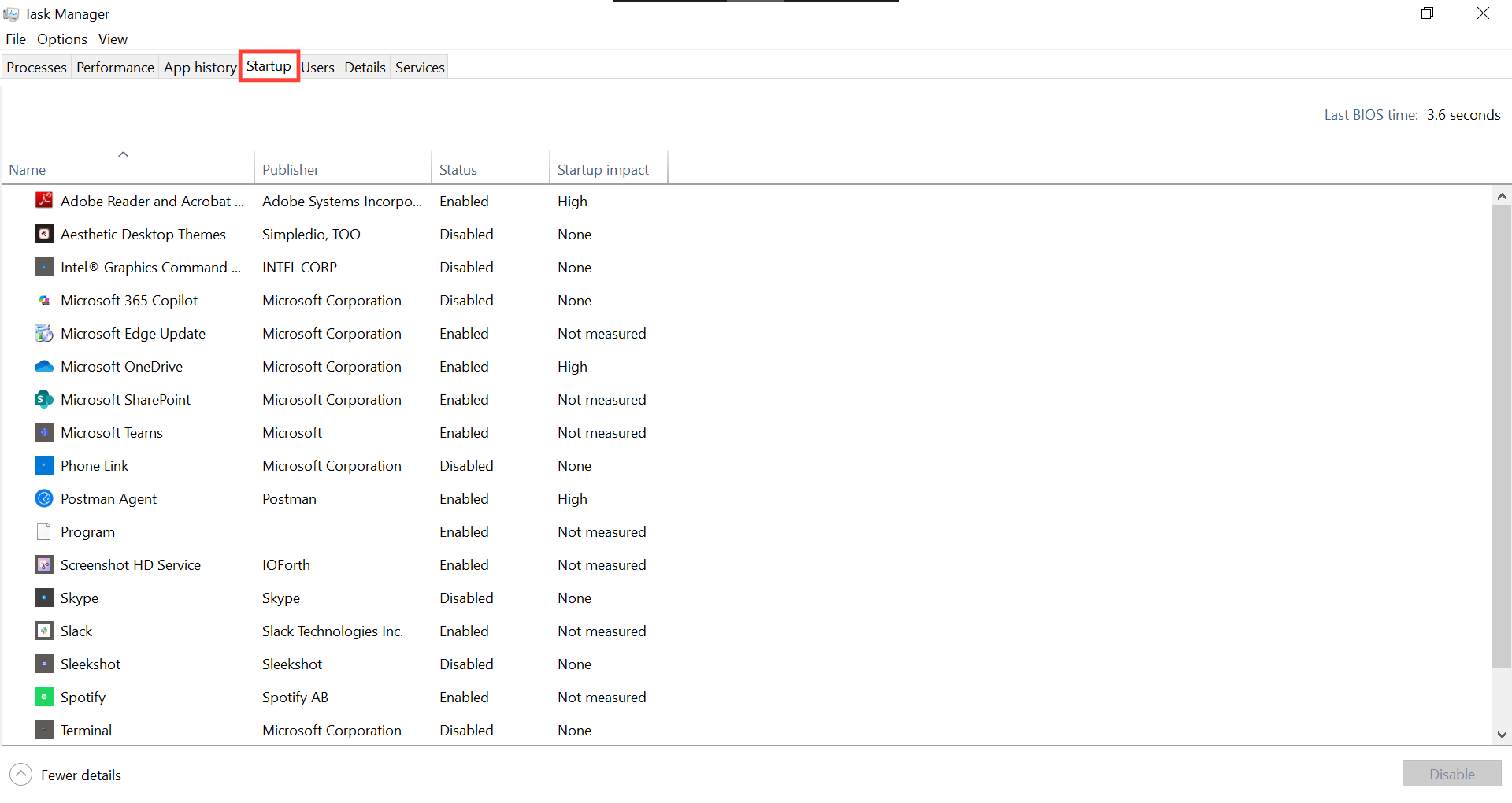The image size is (1512, 803).
Task: Select the Skype entry name
Action: 80,598
